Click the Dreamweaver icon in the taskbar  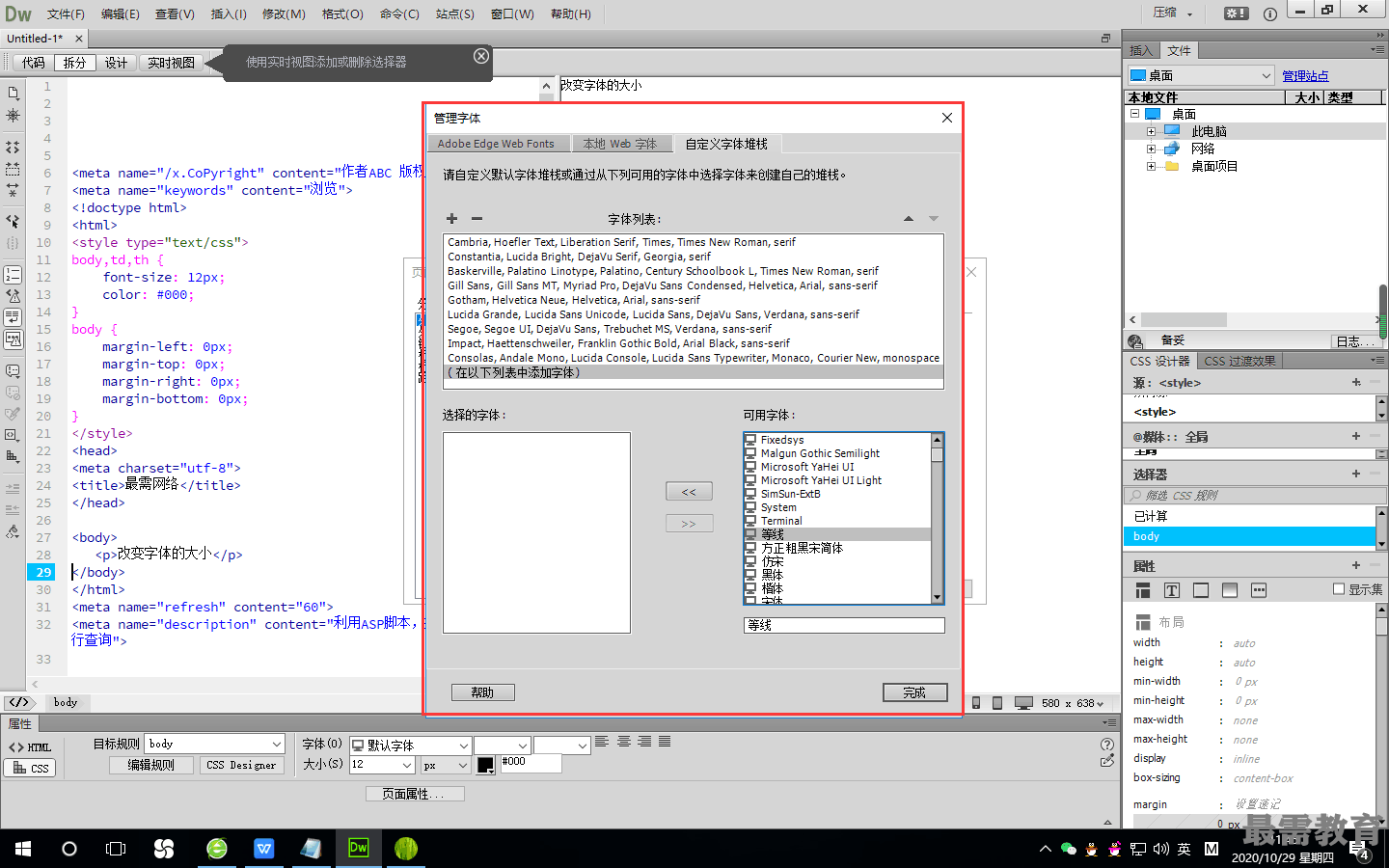pyautogui.click(x=359, y=849)
